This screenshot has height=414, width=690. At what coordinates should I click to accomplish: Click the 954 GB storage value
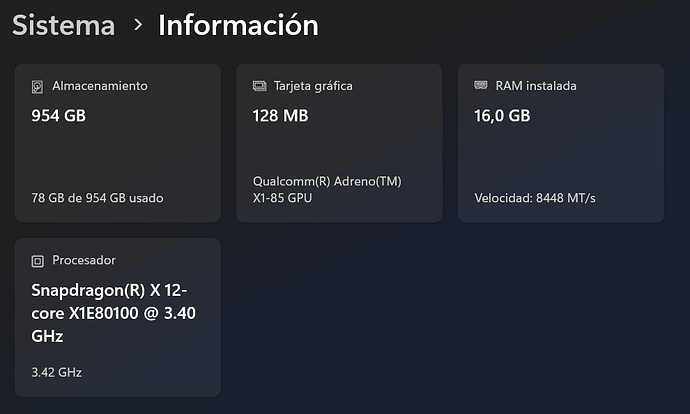tap(58, 116)
